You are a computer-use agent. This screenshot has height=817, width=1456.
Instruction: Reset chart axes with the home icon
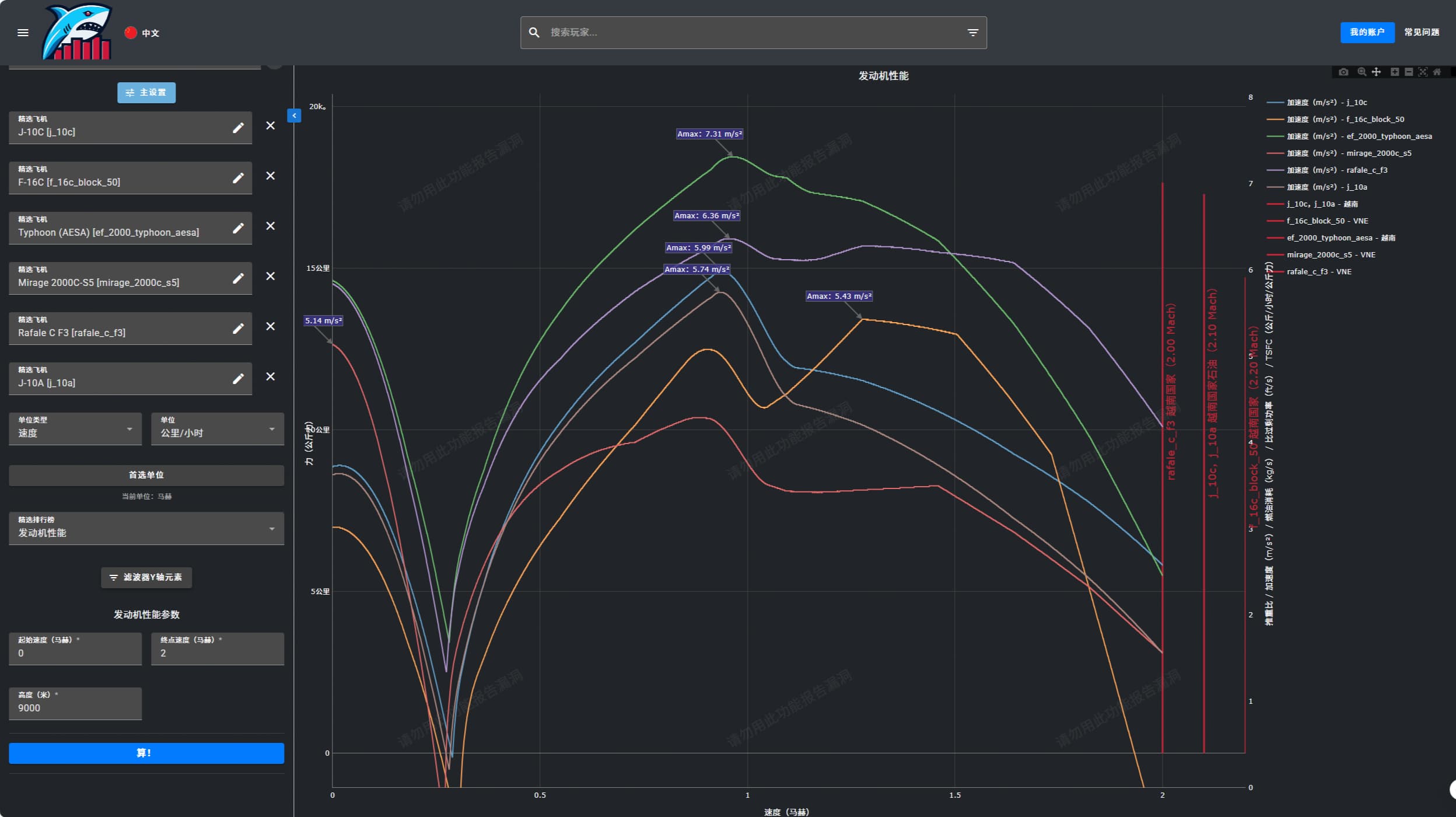point(1437,72)
